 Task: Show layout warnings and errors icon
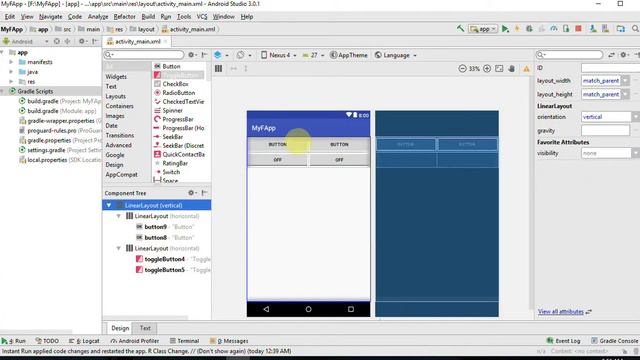coord(527,69)
